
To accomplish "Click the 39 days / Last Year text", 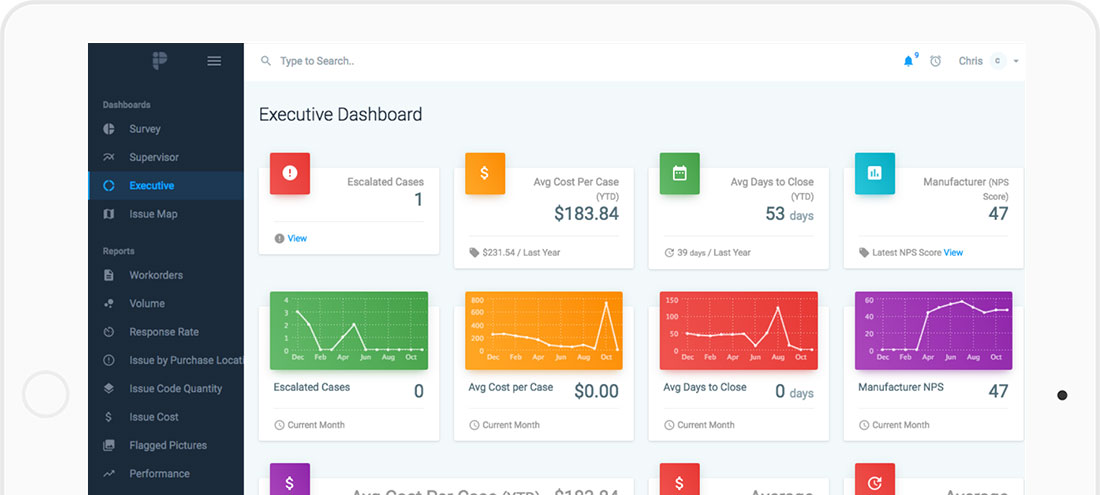I will point(714,252).
